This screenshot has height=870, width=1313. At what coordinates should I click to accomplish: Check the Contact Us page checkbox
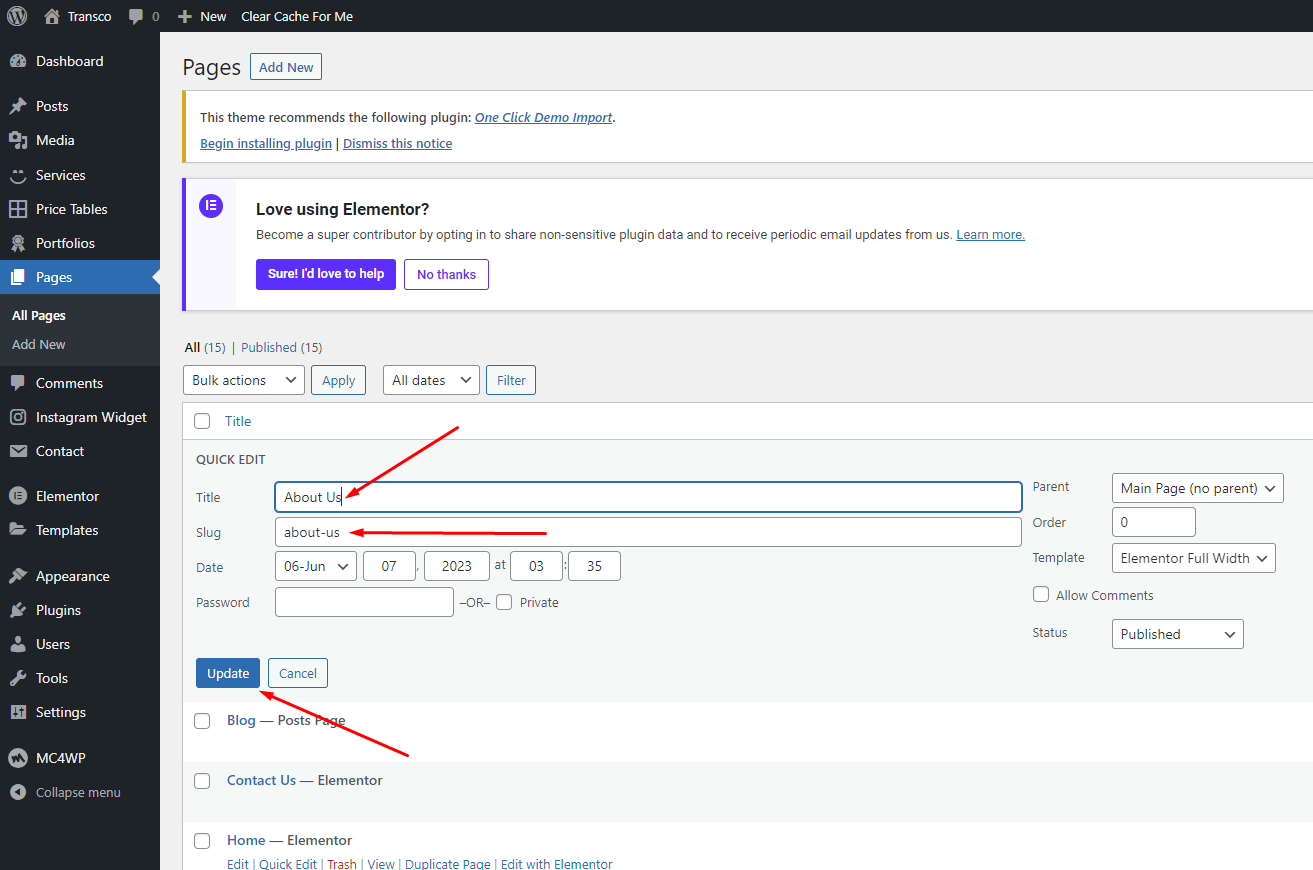[x=202, y=781]
